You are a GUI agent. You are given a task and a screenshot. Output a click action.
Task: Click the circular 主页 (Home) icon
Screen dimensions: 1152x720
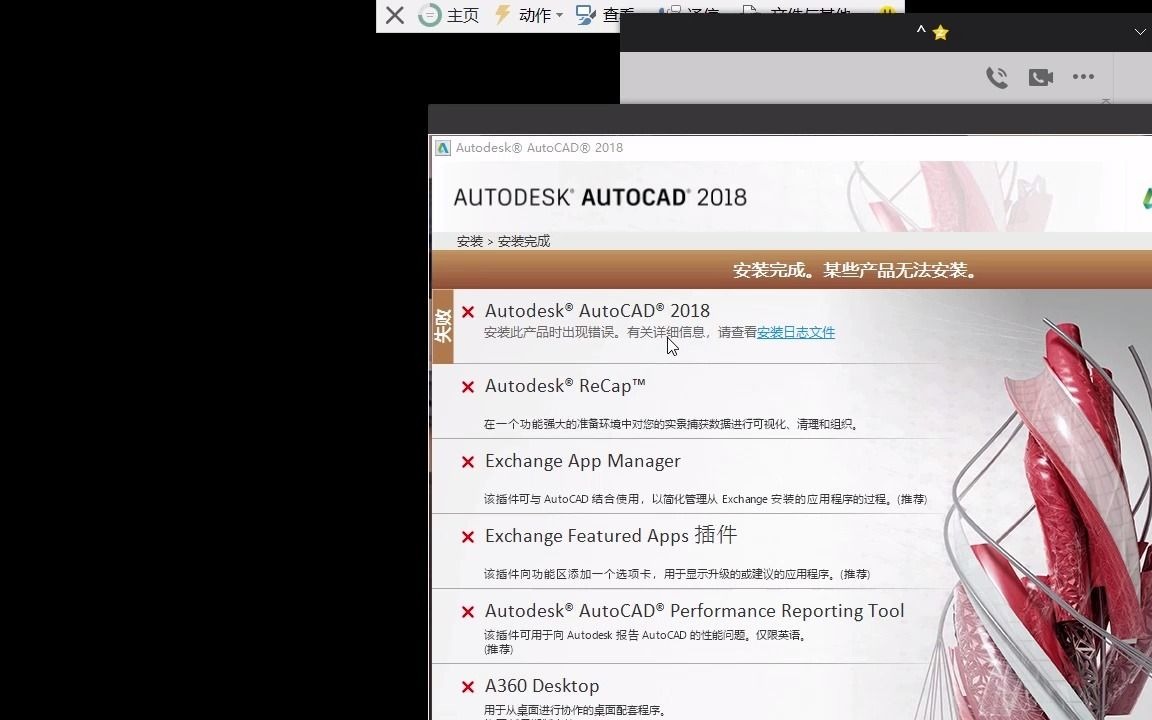(x=428, y=15)
